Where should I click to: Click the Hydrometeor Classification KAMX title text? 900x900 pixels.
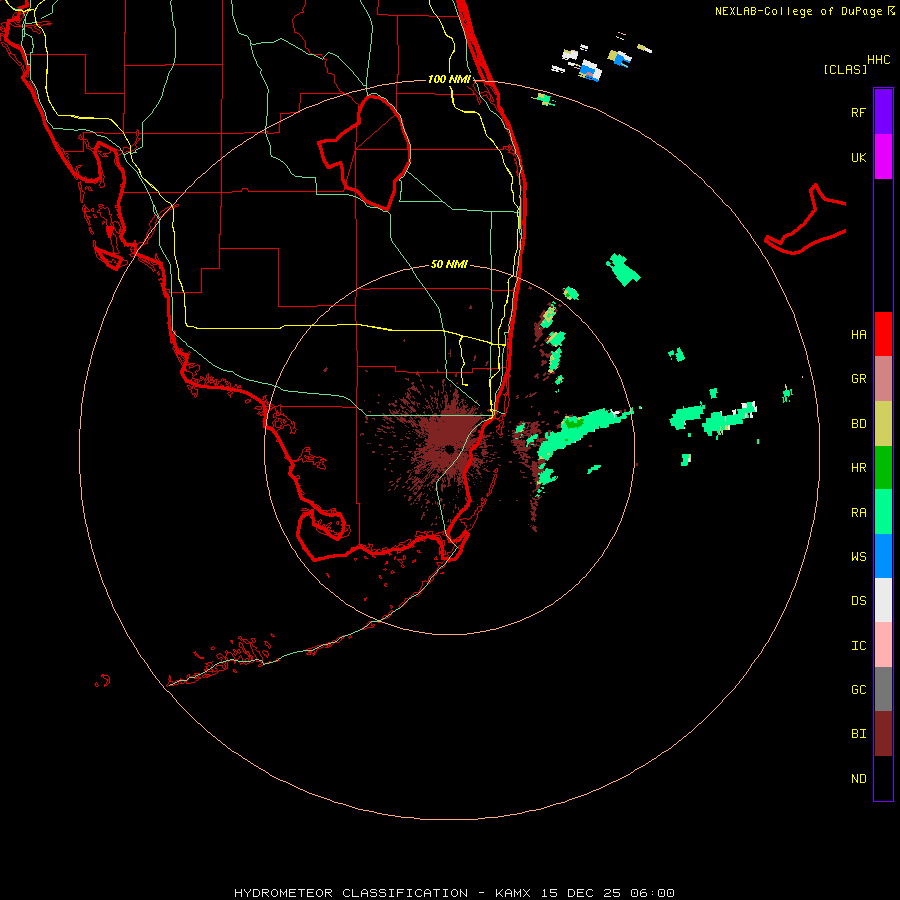pos(454,893)
